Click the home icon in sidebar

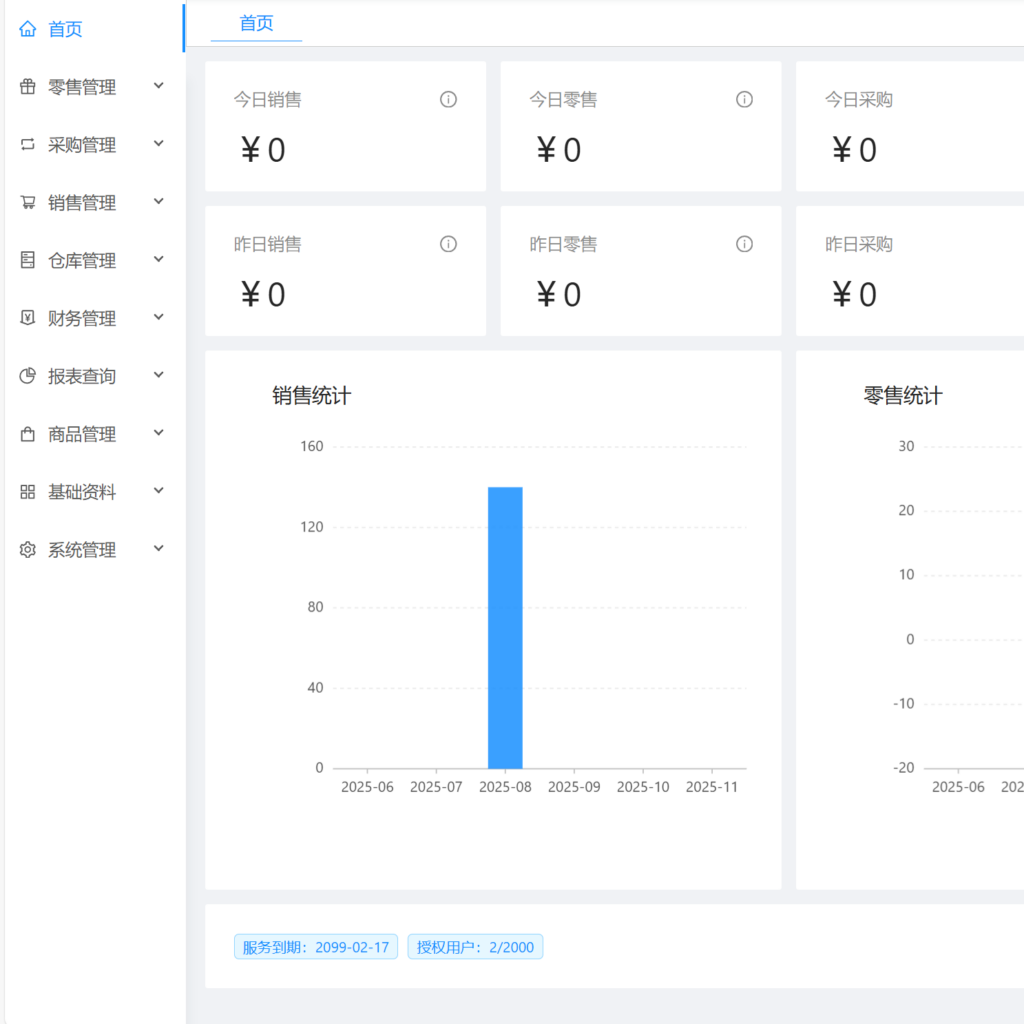click(28, 29)
